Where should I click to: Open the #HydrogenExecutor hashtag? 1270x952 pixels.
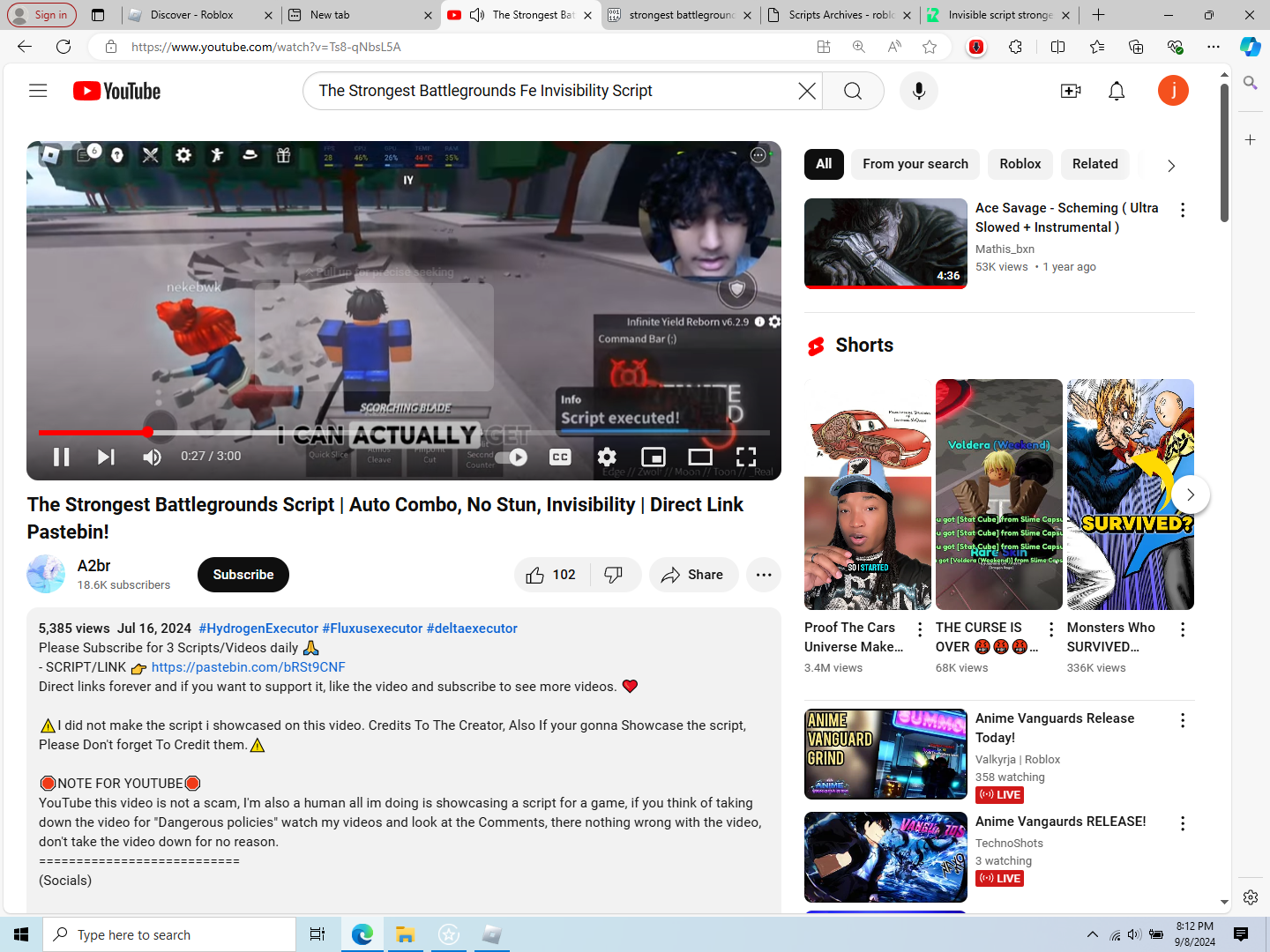[x=258, y=628]
